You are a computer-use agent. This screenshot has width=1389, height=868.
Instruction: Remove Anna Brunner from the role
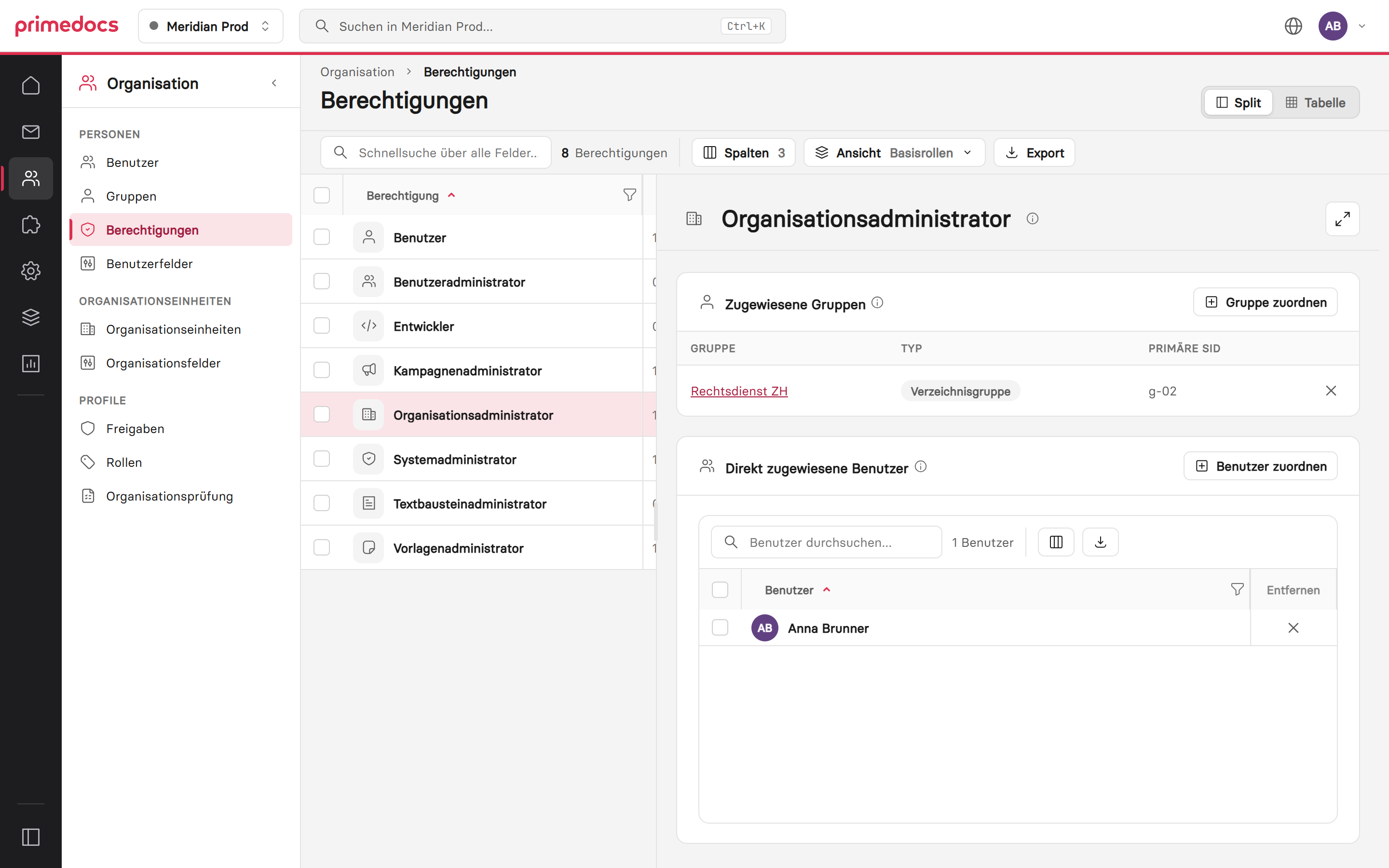click(x=1293, y=628)
